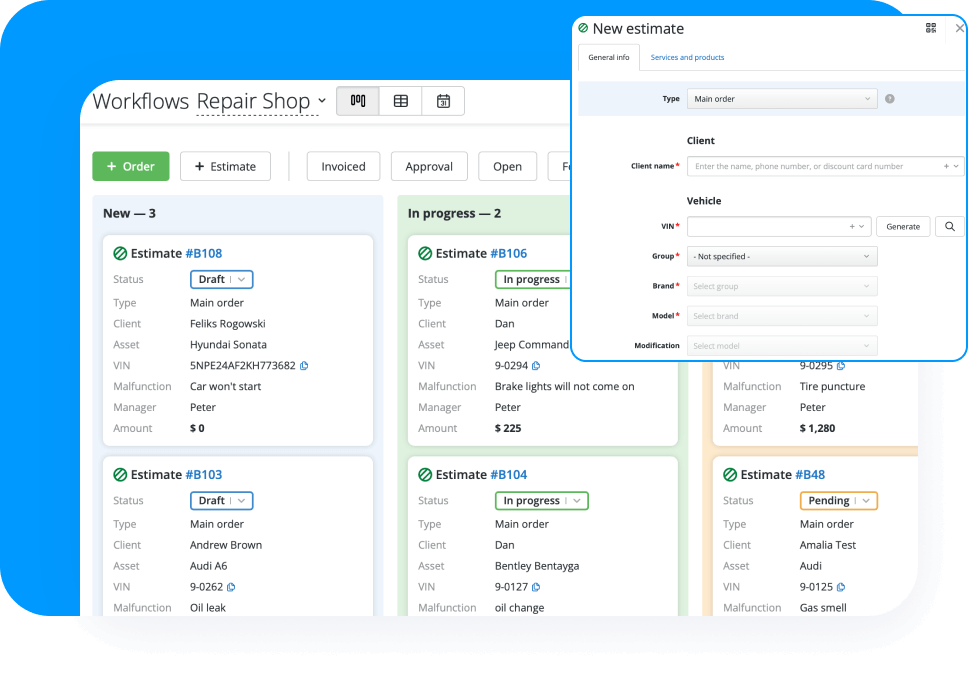Click the green Order button
This screenshot has height=688, width=978.
tap(131, 167)
